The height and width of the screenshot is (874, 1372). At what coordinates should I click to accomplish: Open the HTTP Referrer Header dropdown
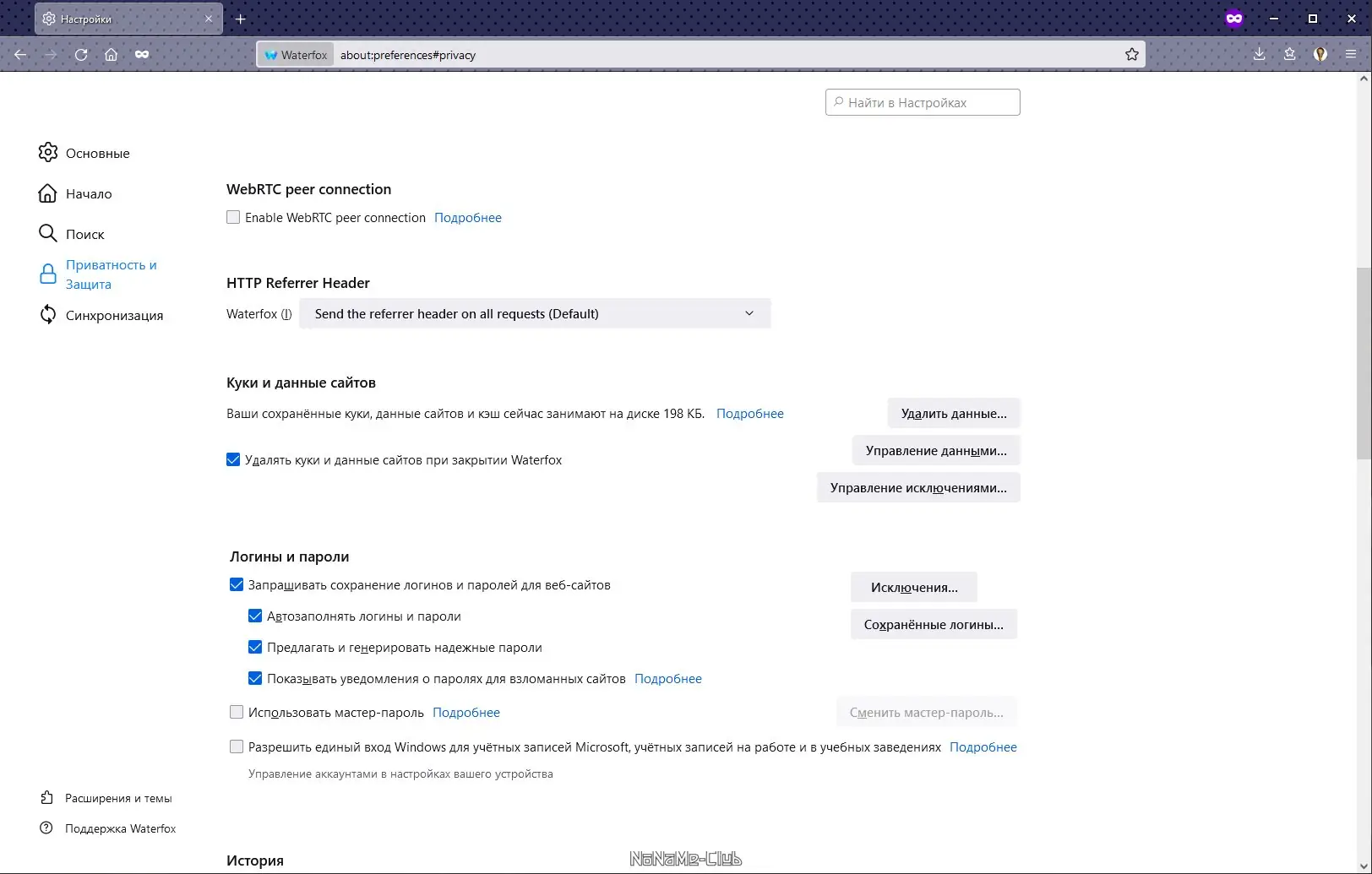point(535,314)
